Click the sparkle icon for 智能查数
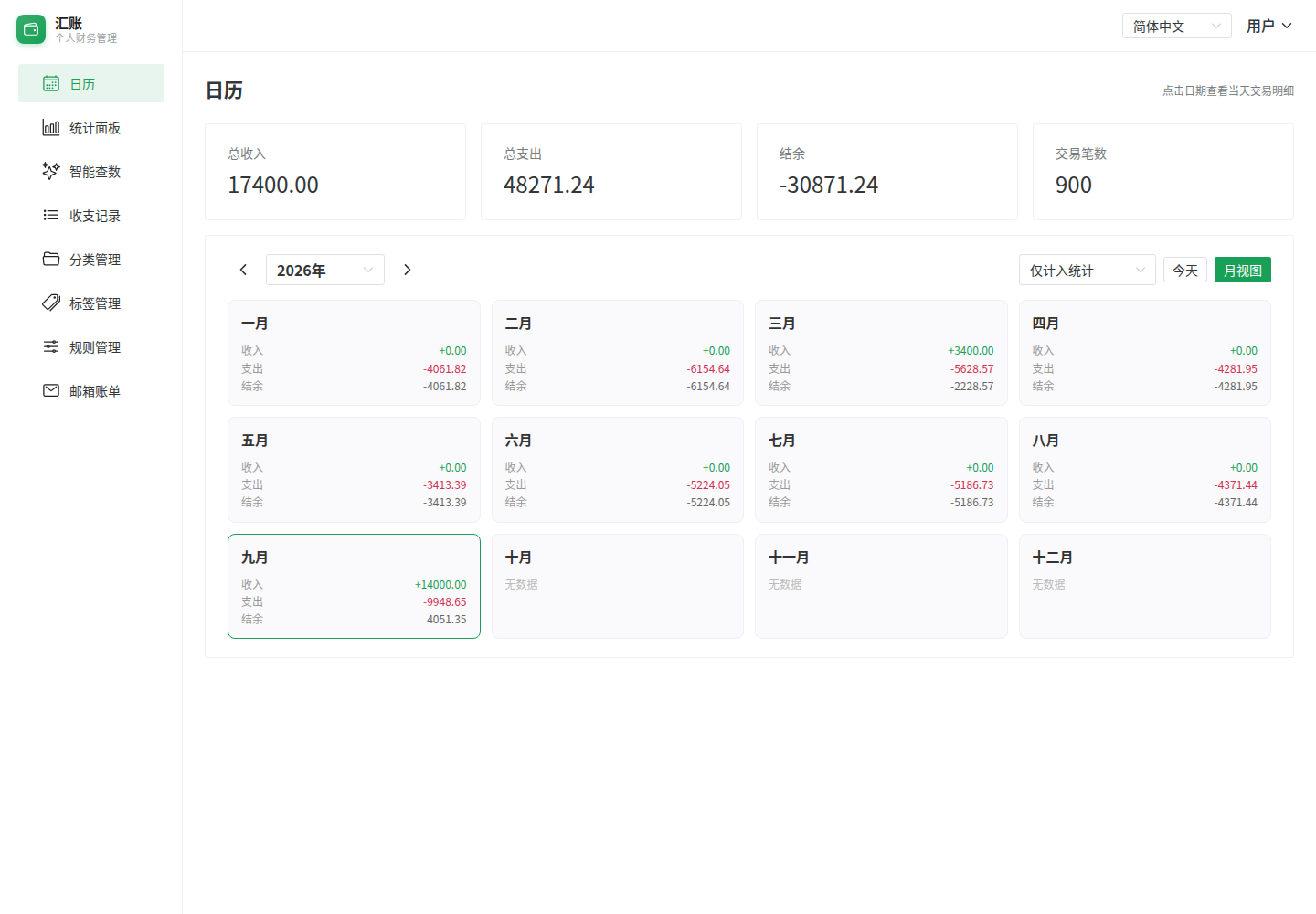Viewport: 1316px width, 914px height. point(51,172)
